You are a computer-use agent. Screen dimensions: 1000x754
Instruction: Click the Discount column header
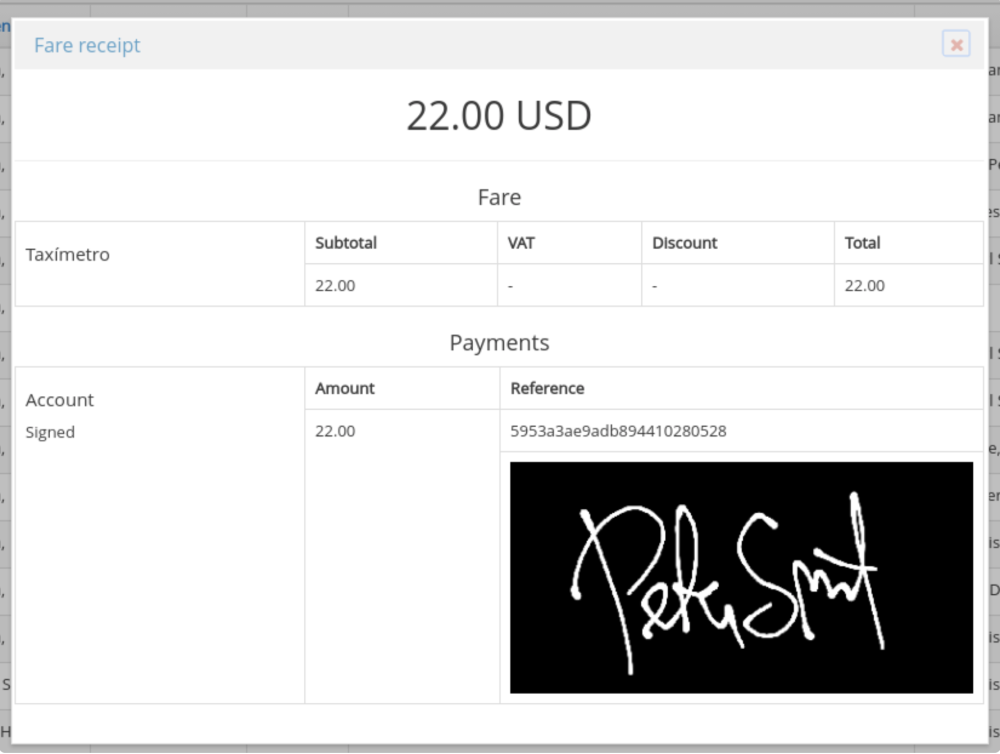tap(684, 243)
